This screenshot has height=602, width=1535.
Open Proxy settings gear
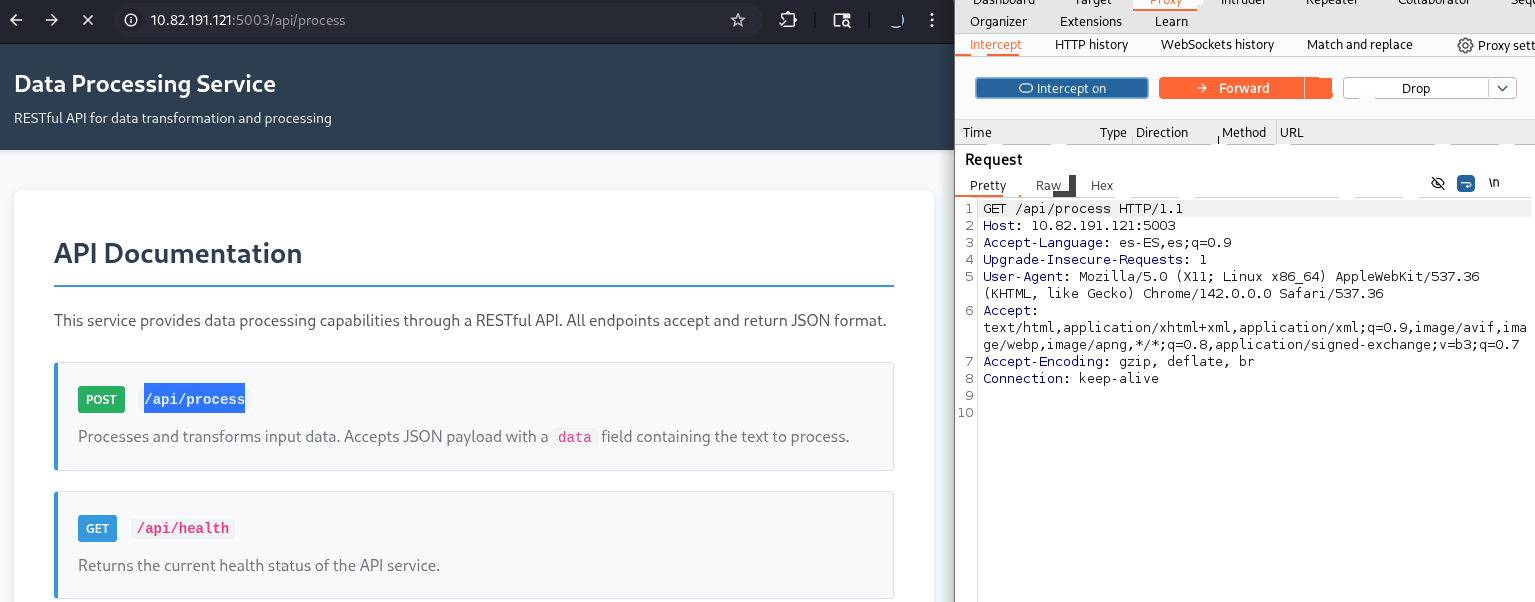[x=1465, y=45]
